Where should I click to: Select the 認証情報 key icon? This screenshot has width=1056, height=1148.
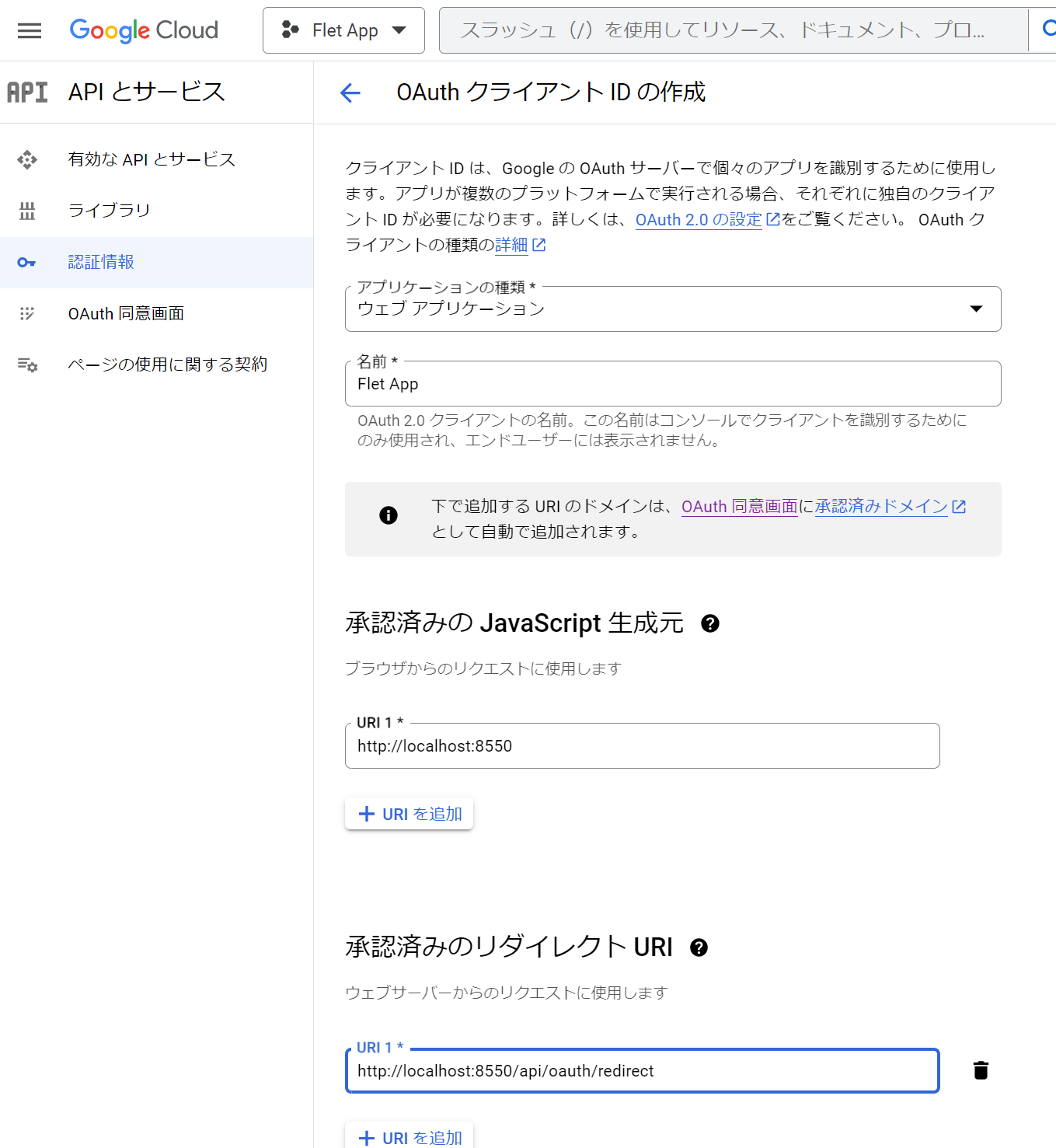coord(27,262)
